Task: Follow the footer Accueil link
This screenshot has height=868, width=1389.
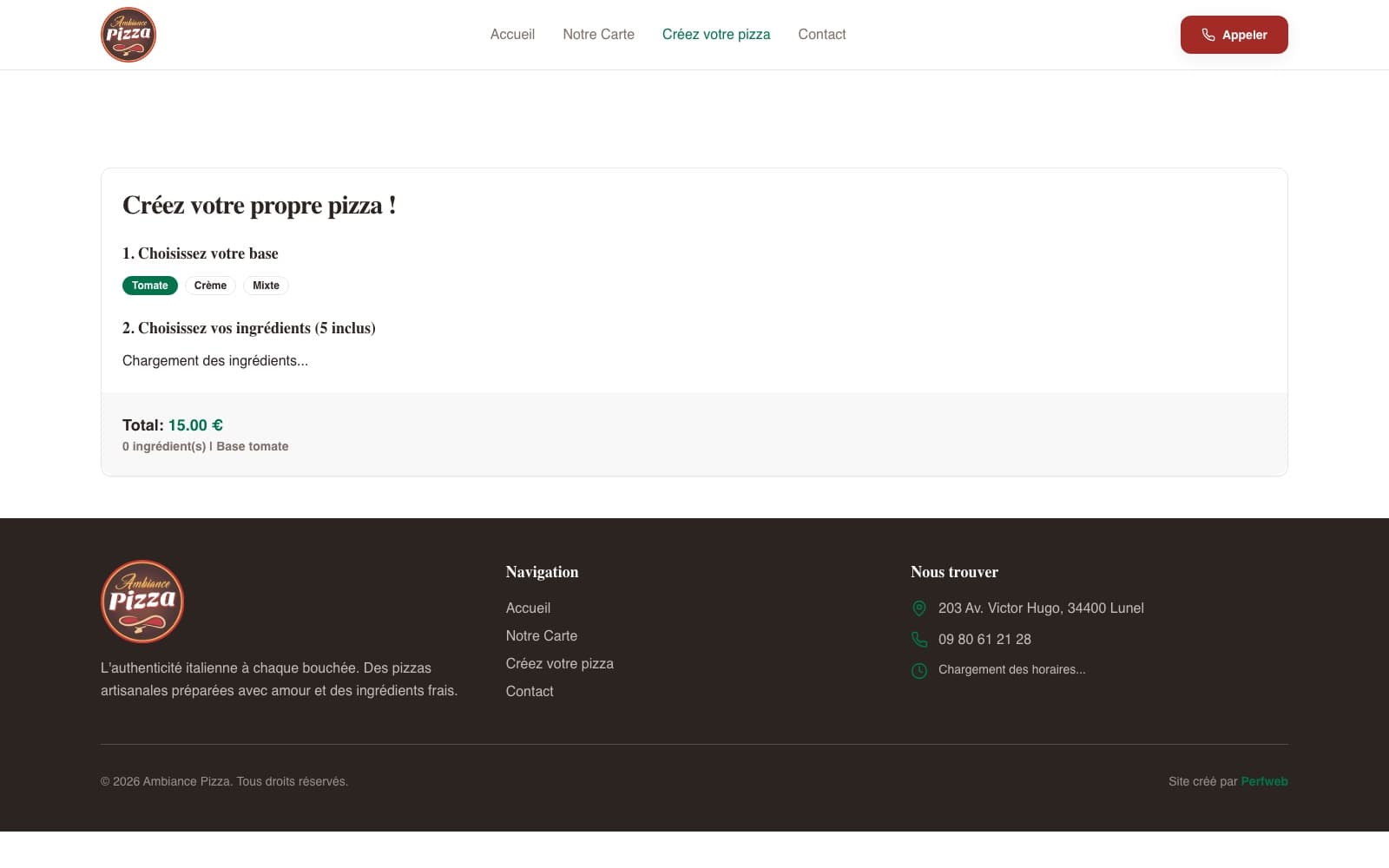Action: pyautogui.click(x=528, y=608)
